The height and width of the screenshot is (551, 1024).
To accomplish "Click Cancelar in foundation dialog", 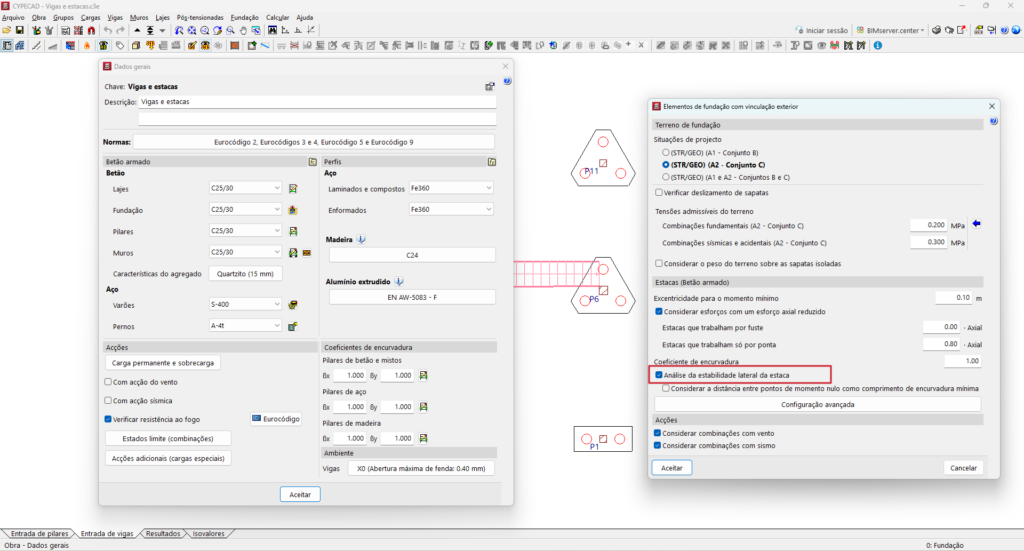I will pyautogui.click(x=963, y=468).
